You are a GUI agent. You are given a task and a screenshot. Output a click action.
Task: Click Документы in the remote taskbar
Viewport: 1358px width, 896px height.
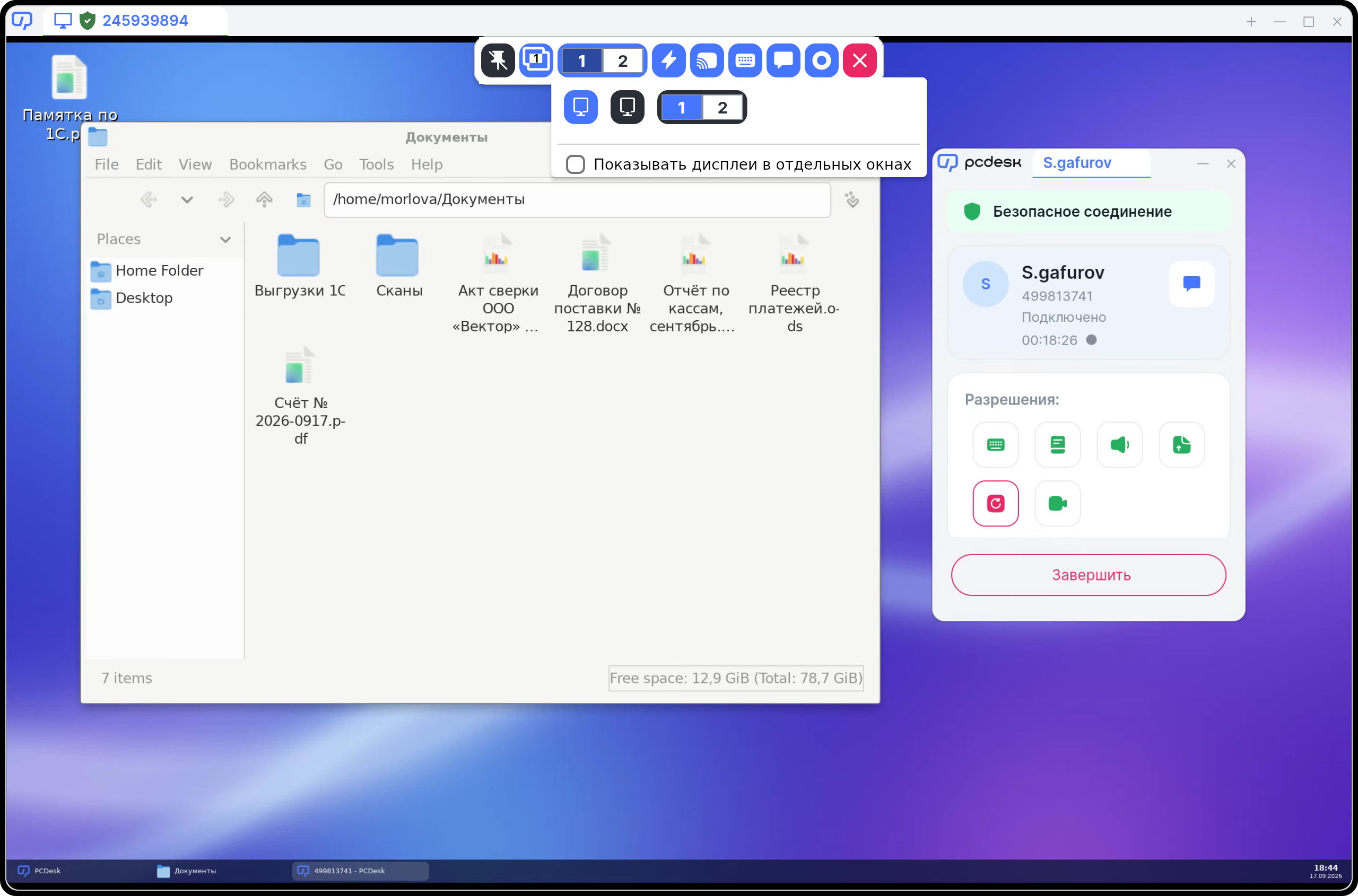click(x=186, y=871)
